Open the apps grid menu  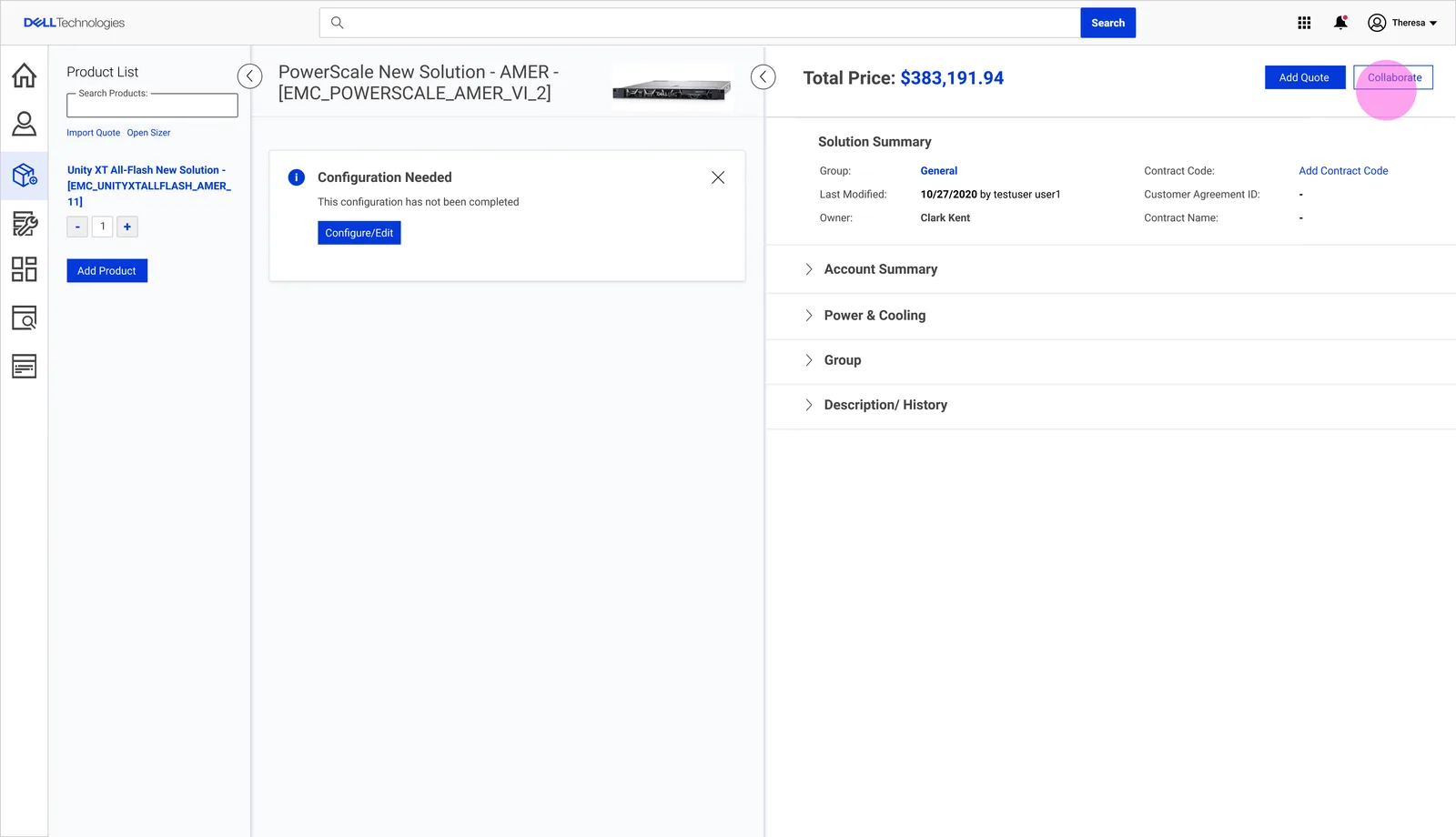click(x=1304, y=23)
